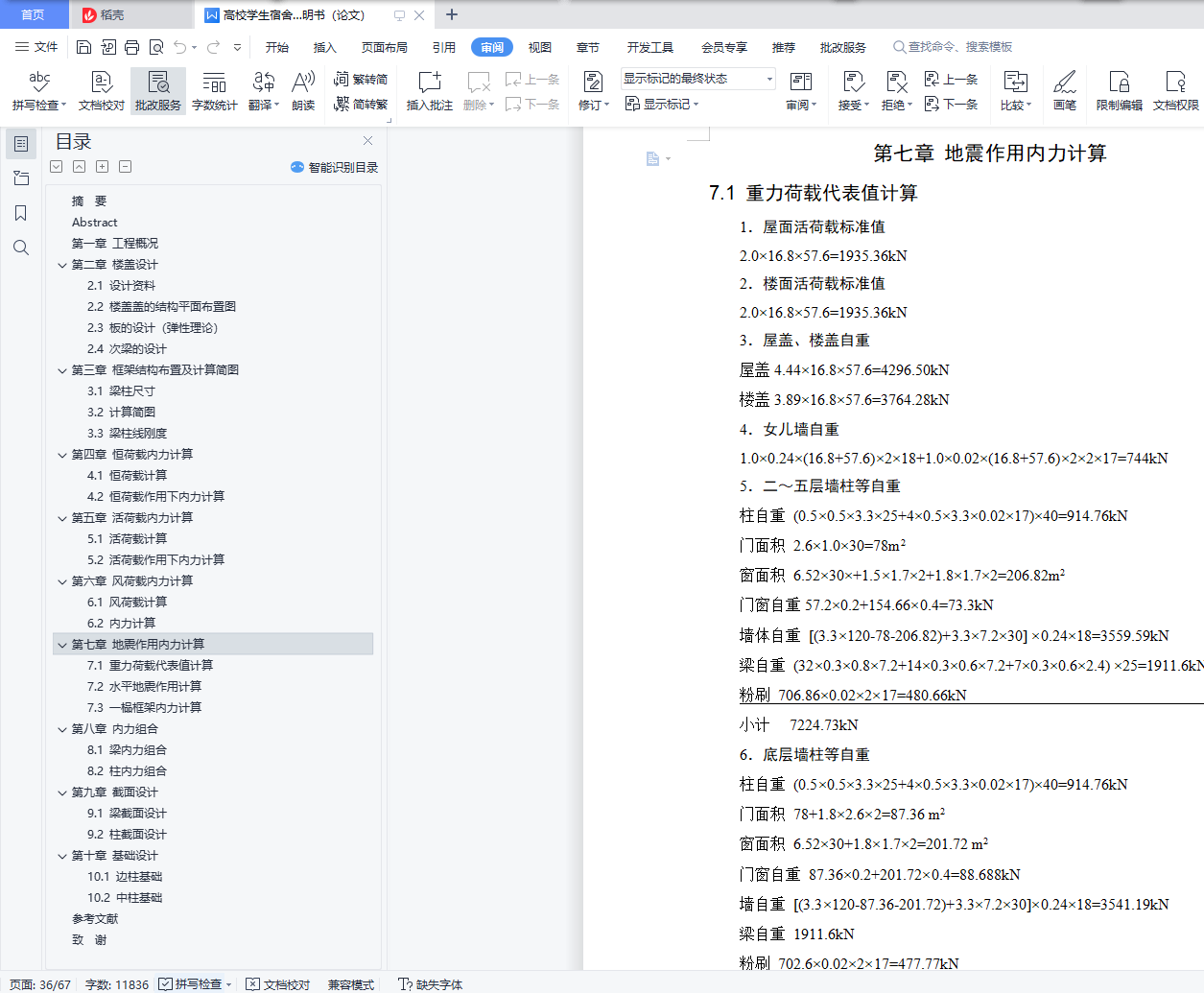Switch to the 开始 ribbon tab

click(277, 47)
